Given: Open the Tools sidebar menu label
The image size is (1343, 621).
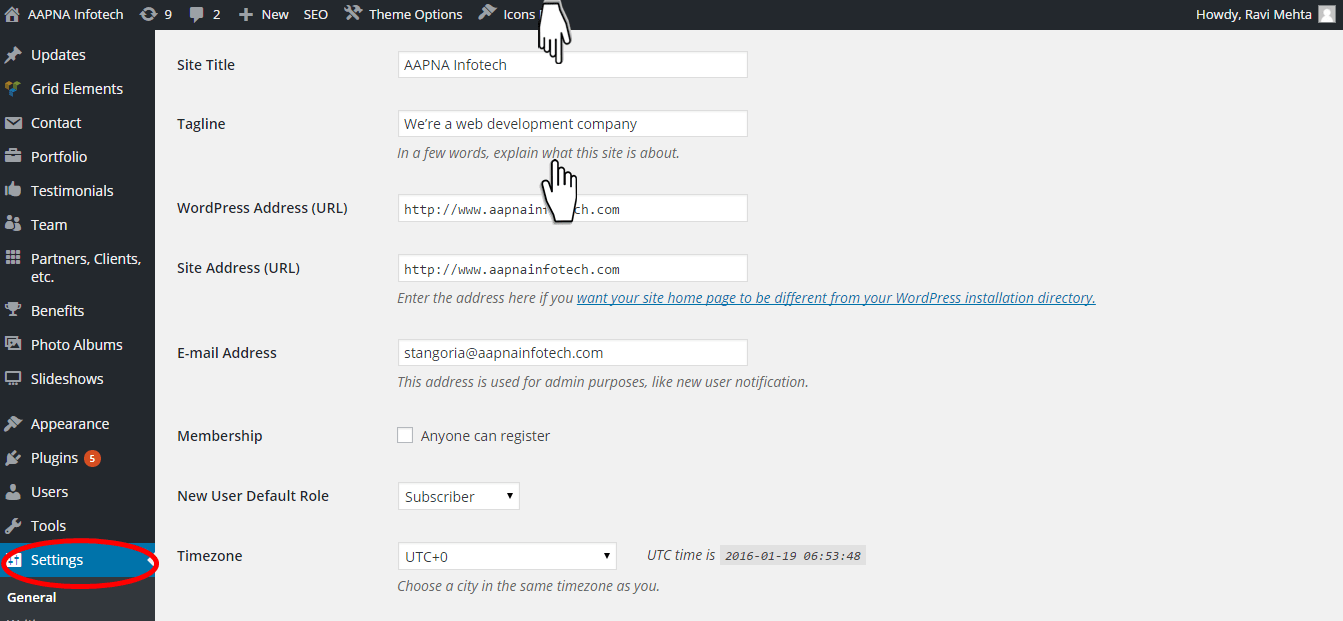Looking at the screenshot, I should (48, 526).
